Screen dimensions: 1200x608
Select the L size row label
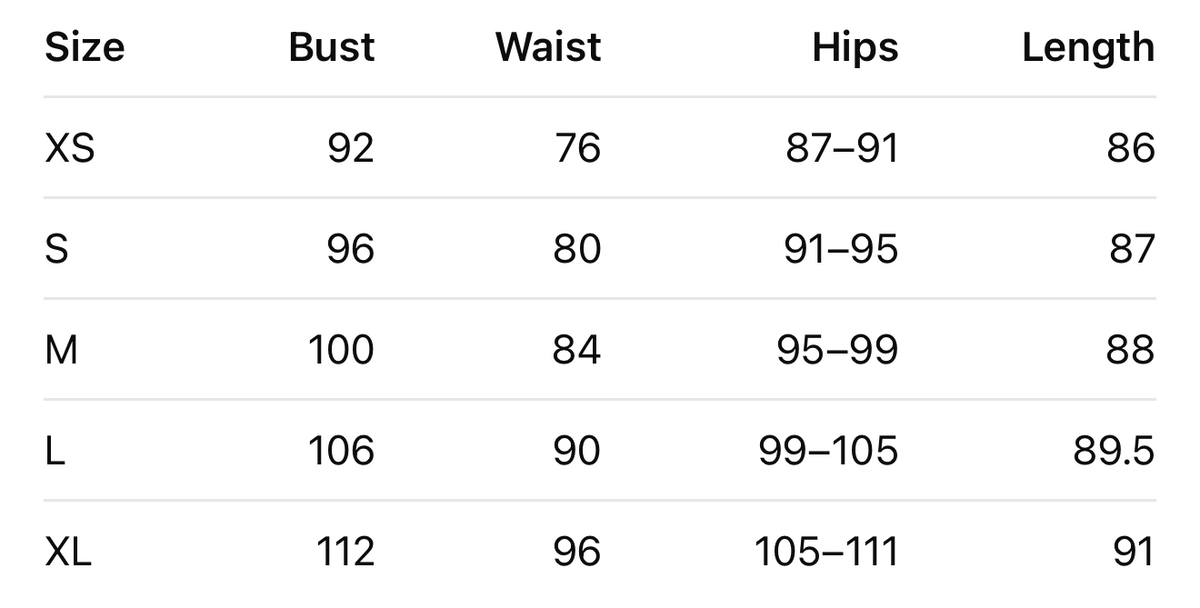[55, 451]
